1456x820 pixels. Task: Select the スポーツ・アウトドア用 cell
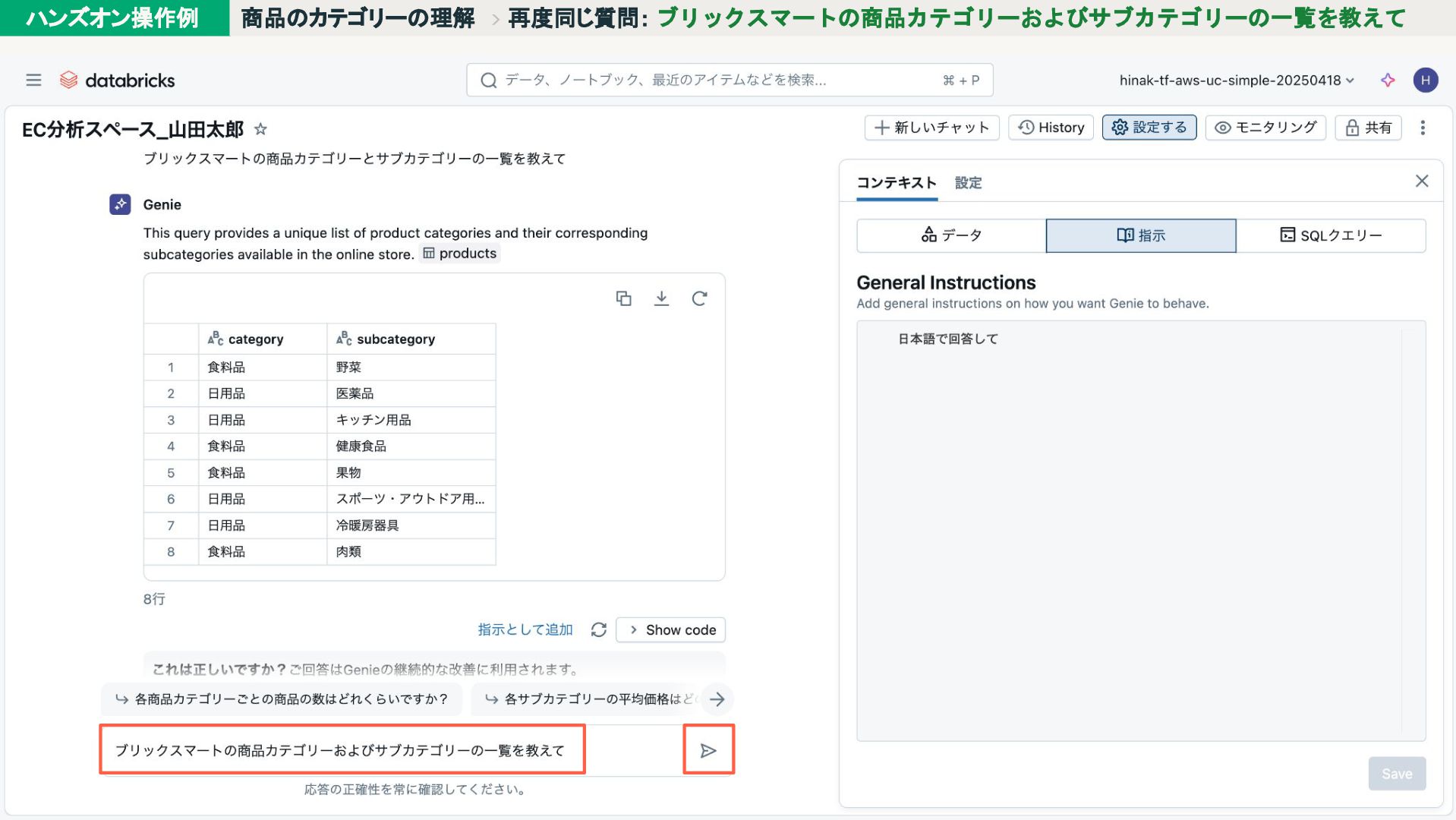click(x=411, y=499)
